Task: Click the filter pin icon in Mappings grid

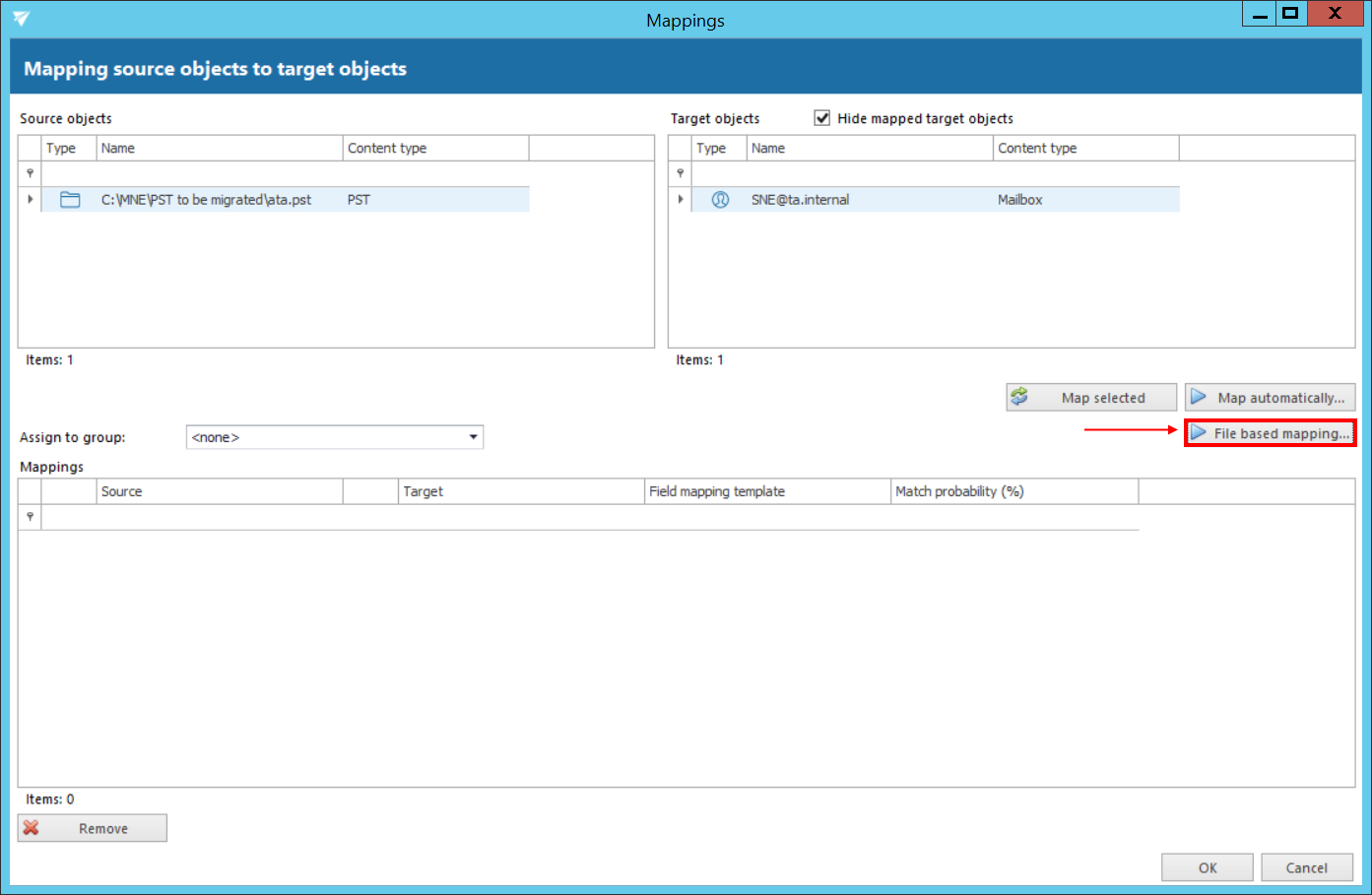Action: pos(30,517)
